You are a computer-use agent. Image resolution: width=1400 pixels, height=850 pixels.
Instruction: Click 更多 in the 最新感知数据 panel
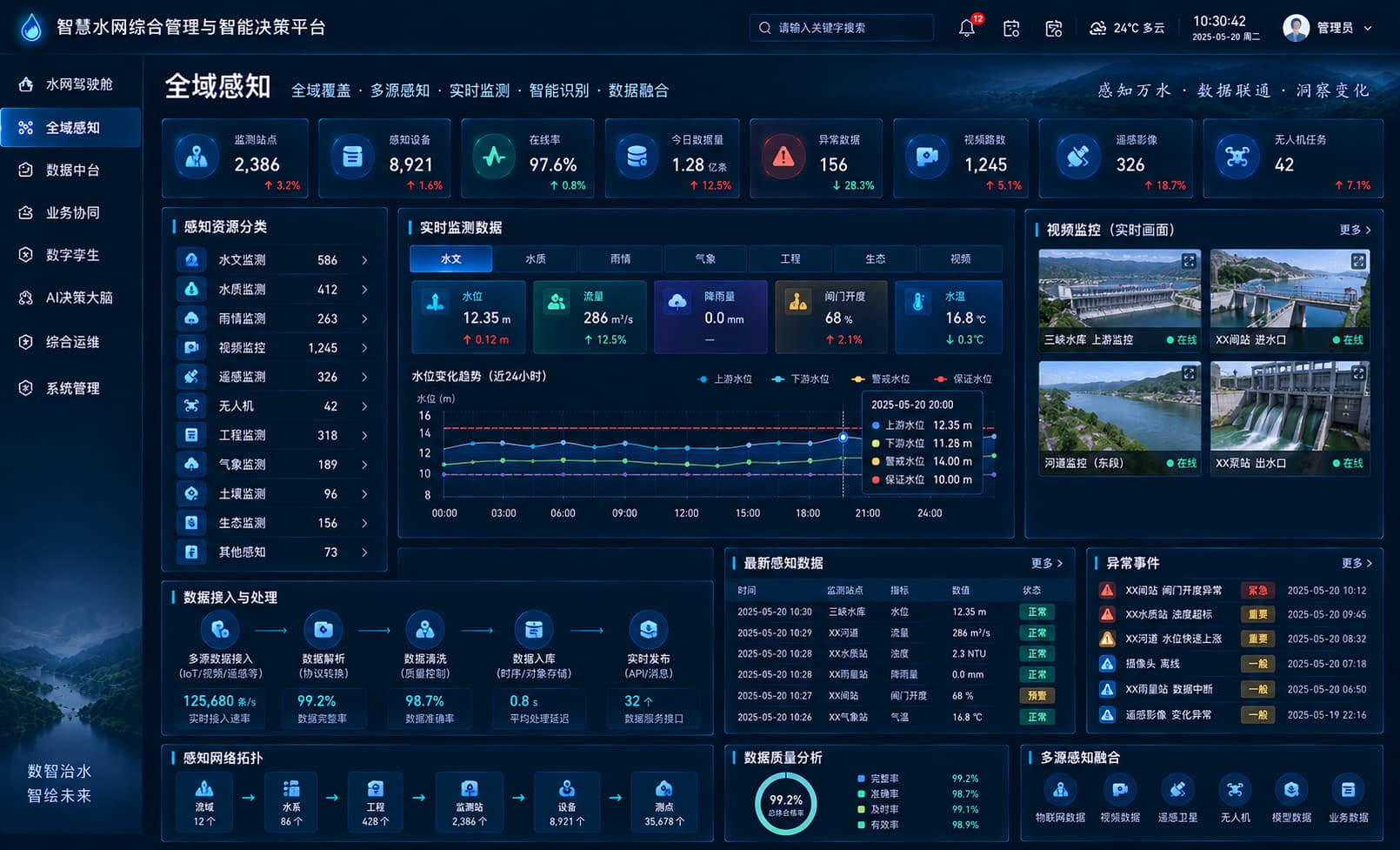click(x=1046, y=564)
